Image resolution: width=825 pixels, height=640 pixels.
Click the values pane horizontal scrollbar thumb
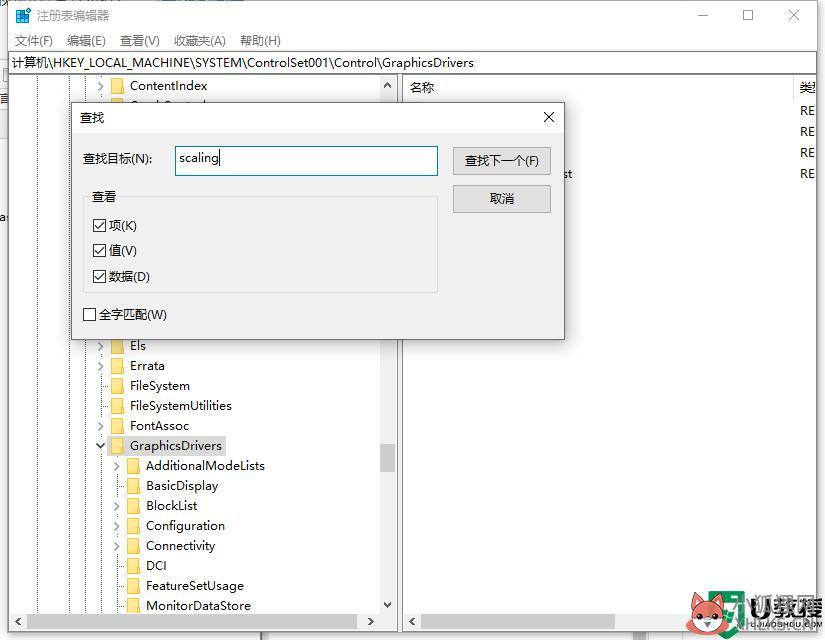click(x=517, y=622)
